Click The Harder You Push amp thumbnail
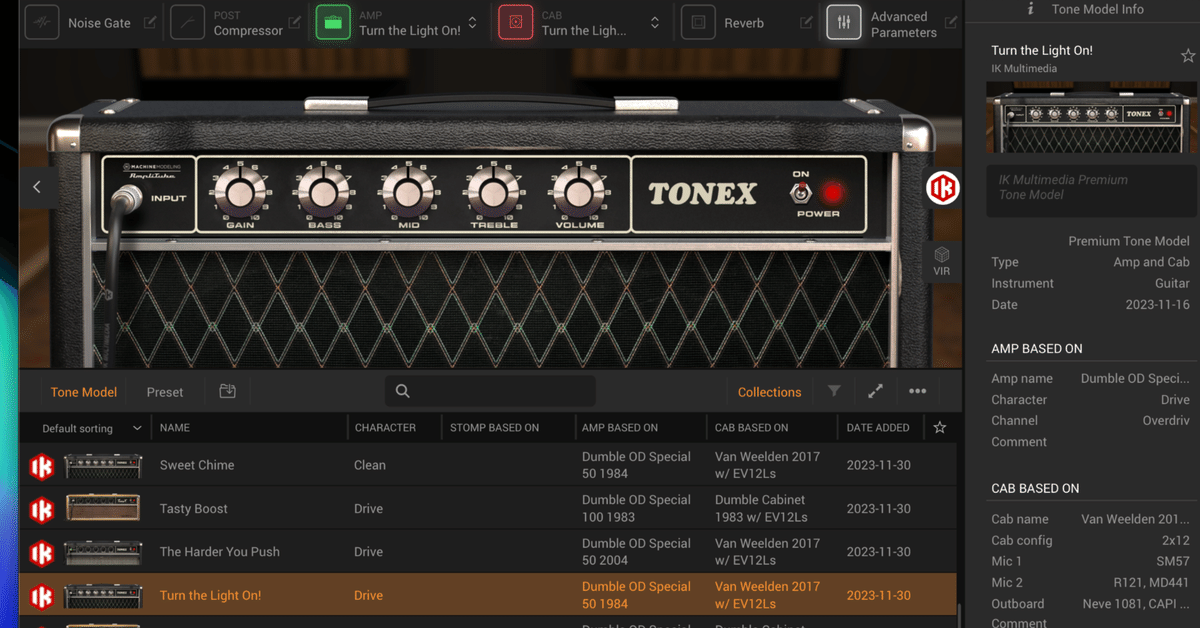This screenshot has width=1200, height=628. pyautogui.click(x=103, y=552)
